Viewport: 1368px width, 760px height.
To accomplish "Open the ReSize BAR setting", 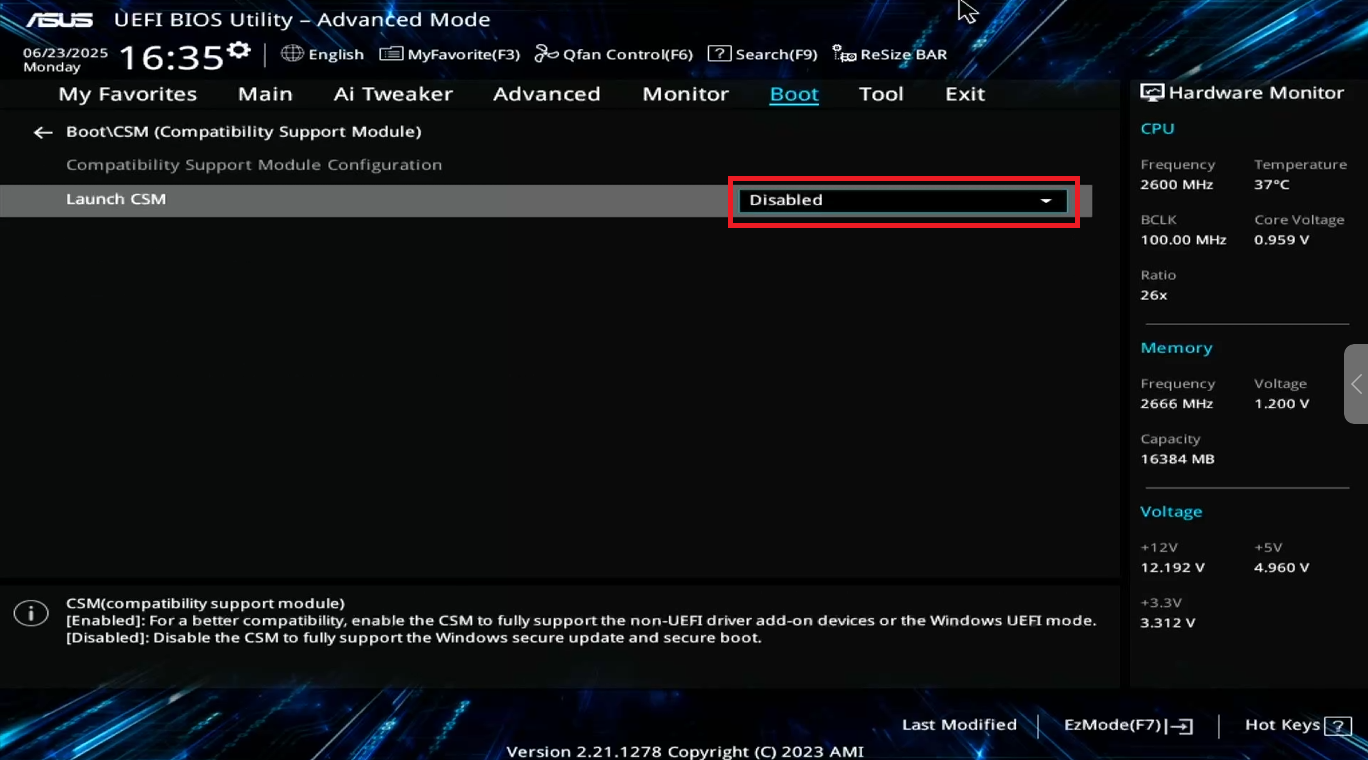I will (889, 54).
